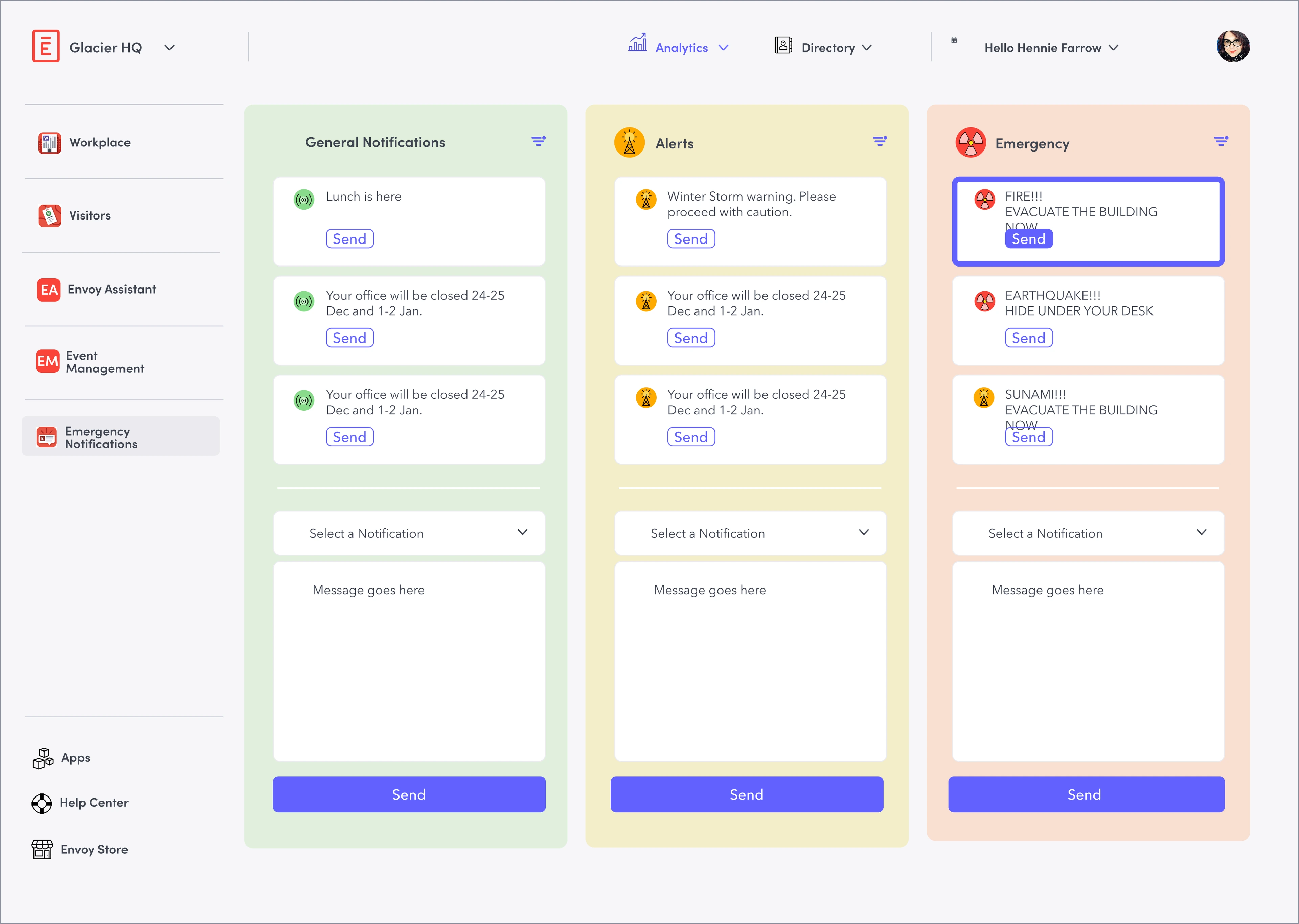1299x924 pixels.
Task: Click the Emergency radiation header icon
Action: pos(971,142)
